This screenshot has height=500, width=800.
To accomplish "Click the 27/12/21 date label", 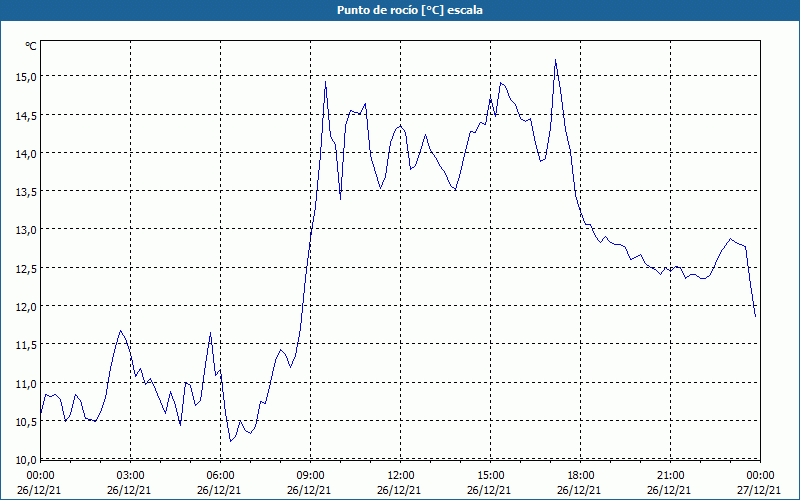I will (759, 490).
